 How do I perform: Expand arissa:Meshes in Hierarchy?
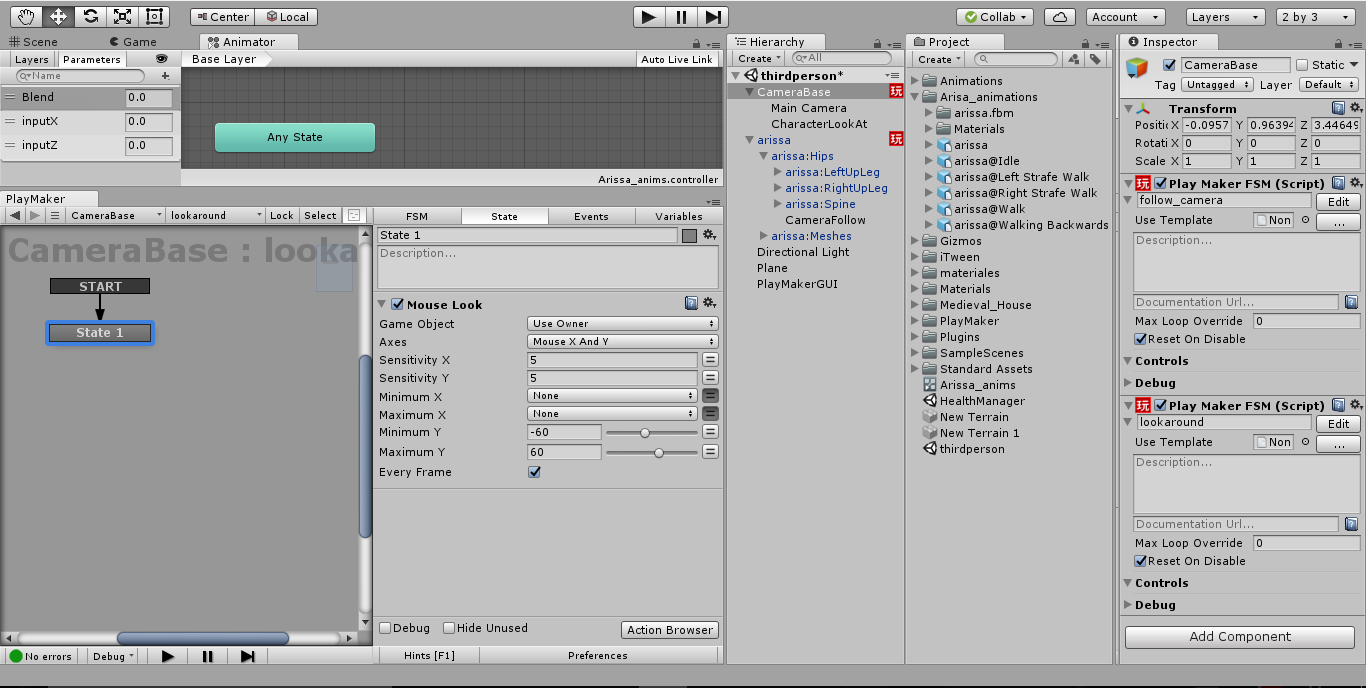click(x=764, y=236)
